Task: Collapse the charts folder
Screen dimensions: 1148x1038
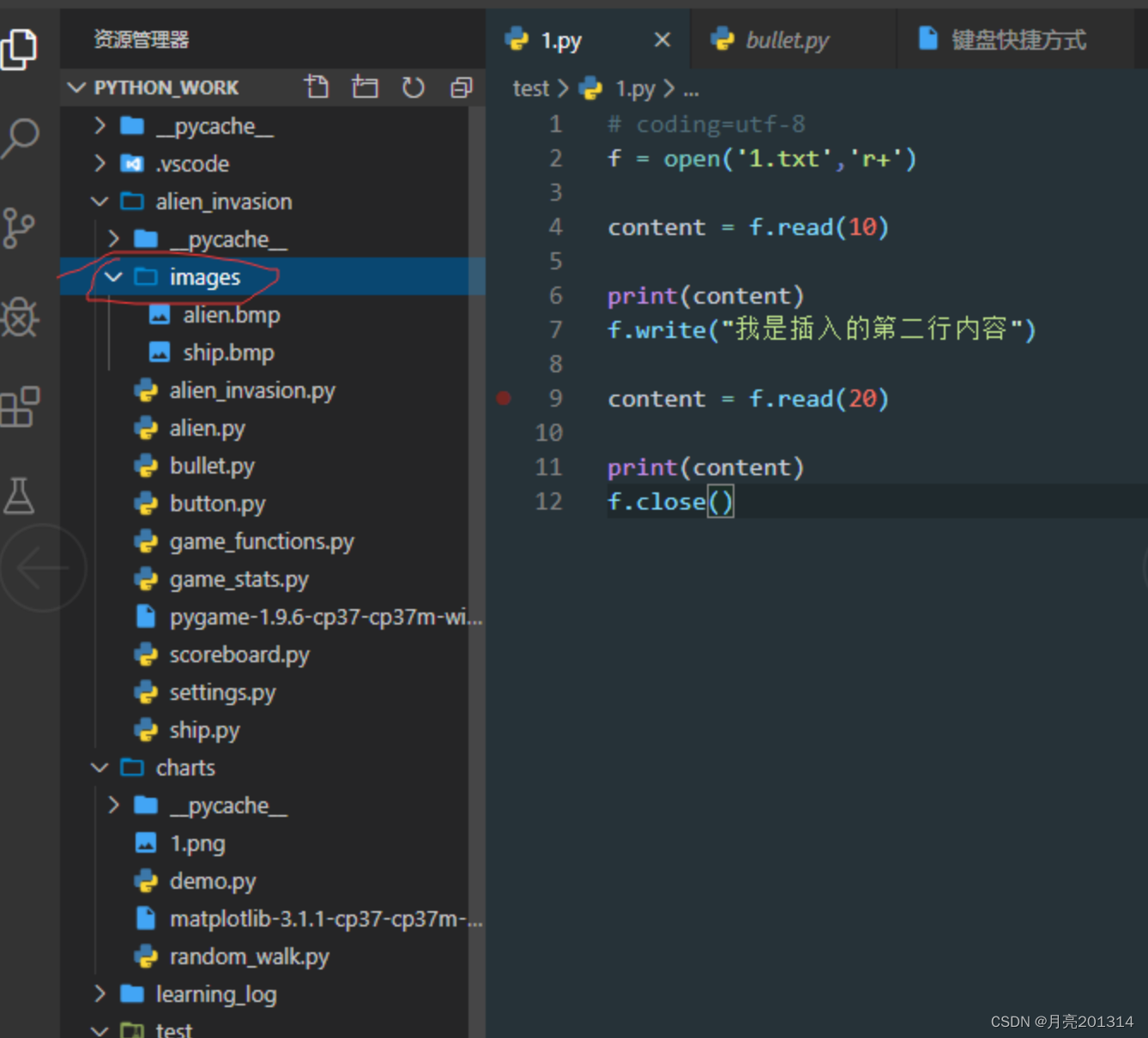Action: pyautogui.click(x=100, y=768)
